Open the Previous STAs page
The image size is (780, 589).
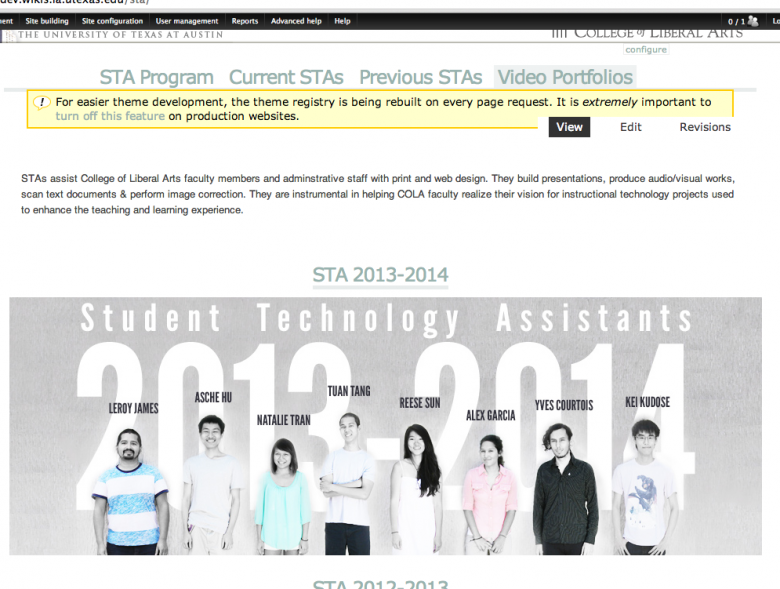420,77
